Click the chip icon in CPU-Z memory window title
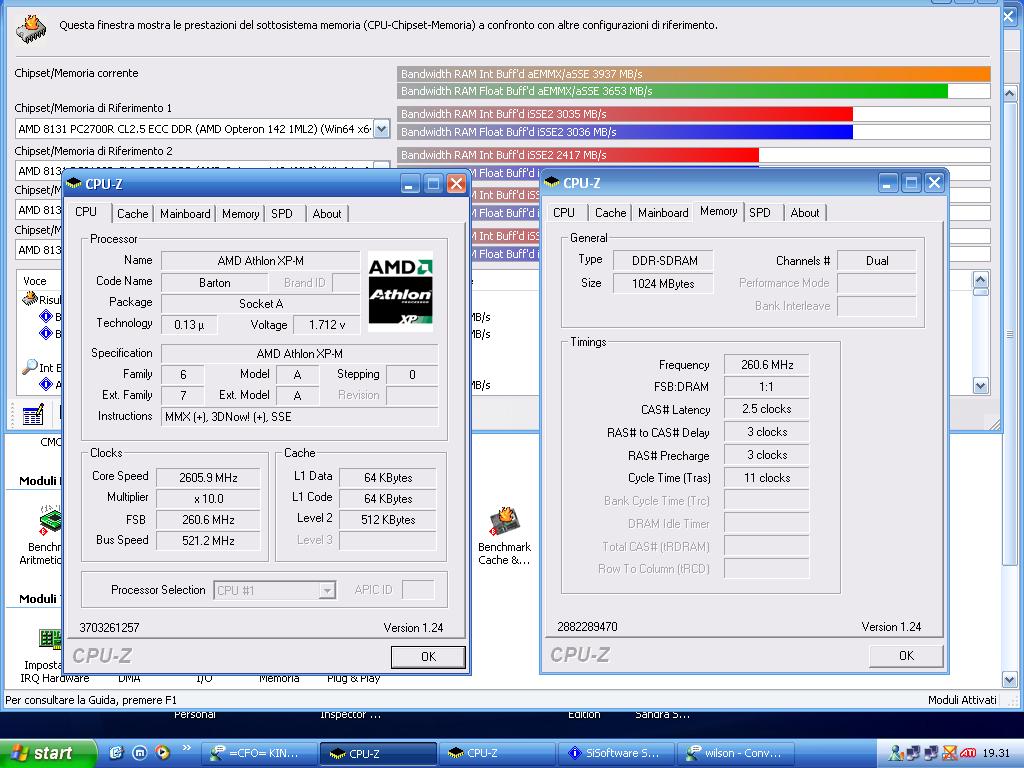This screenshot has height=768, width=1024. pos(552,182)
